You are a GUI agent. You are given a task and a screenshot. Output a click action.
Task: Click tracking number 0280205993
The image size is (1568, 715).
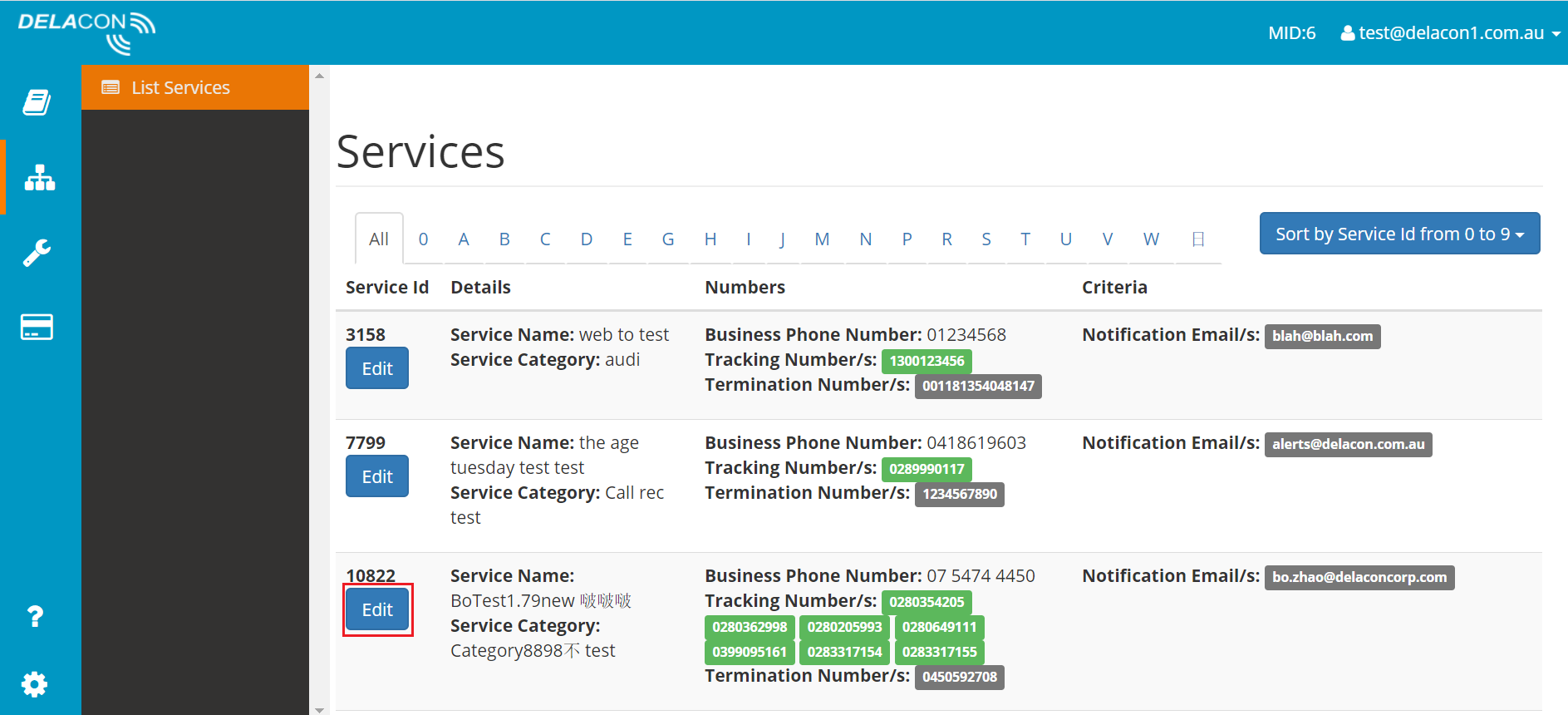(844, 627)
